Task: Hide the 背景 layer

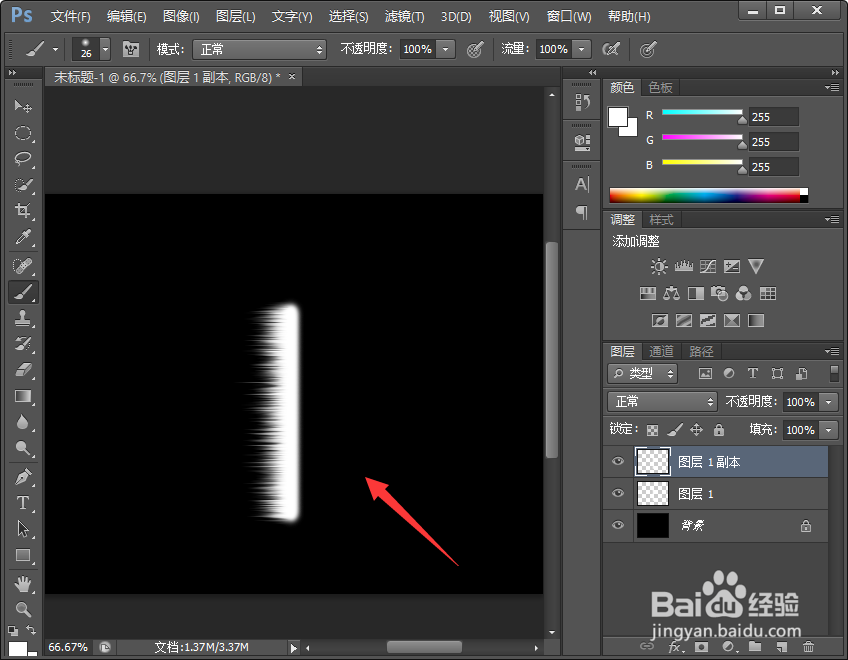Action: (x=618, y=525)
